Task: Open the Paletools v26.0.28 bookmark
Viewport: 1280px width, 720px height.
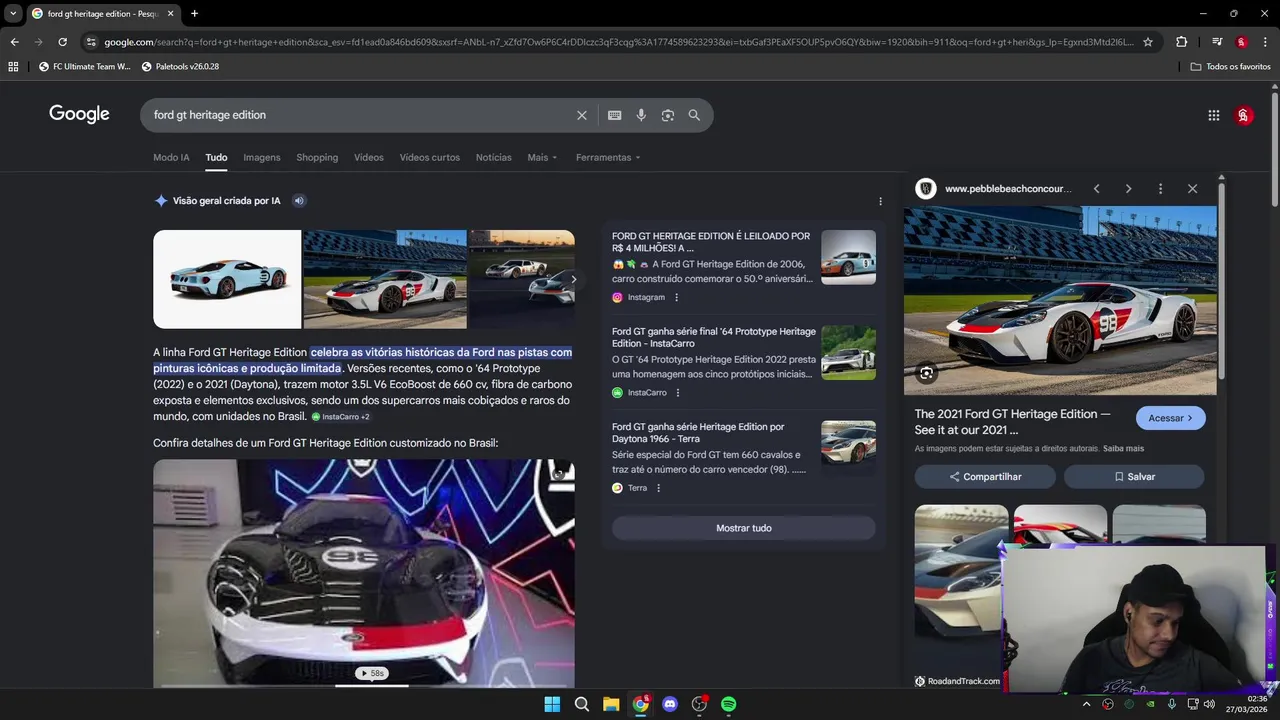Action: click(180, 66)
